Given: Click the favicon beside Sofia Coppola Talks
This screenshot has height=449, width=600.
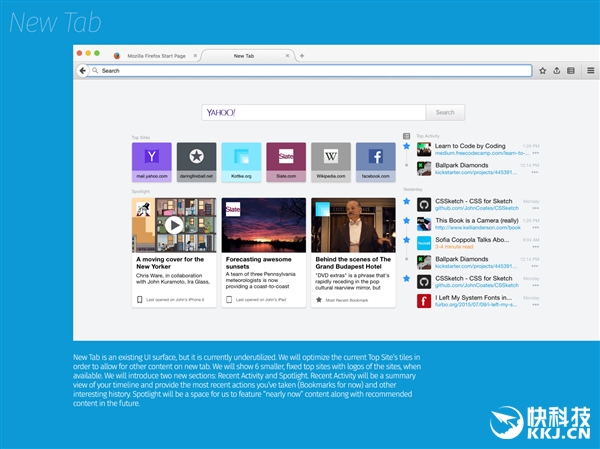Looking at the screenshot, I should [x=424, y=243].
